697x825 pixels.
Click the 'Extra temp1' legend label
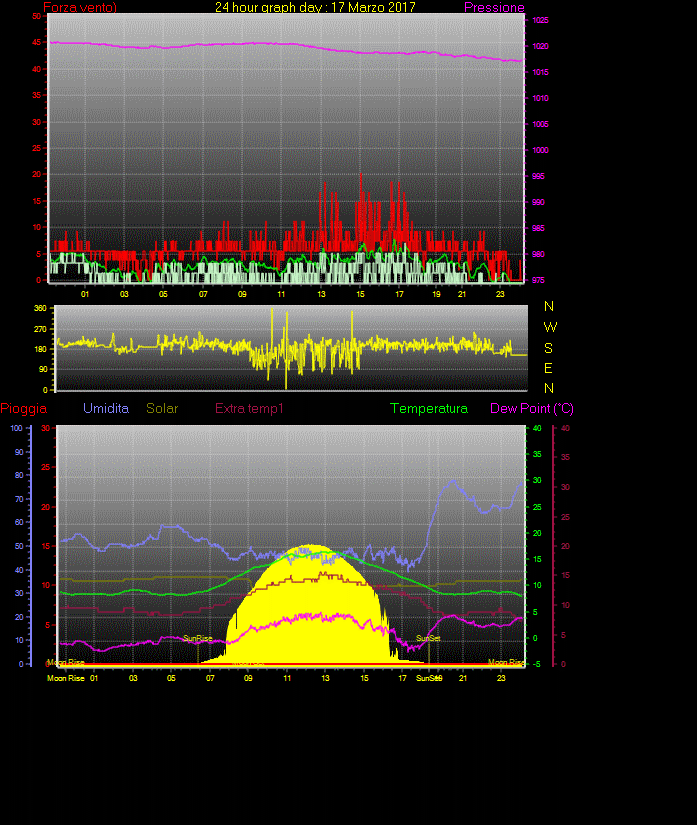[x=249, y=409]
